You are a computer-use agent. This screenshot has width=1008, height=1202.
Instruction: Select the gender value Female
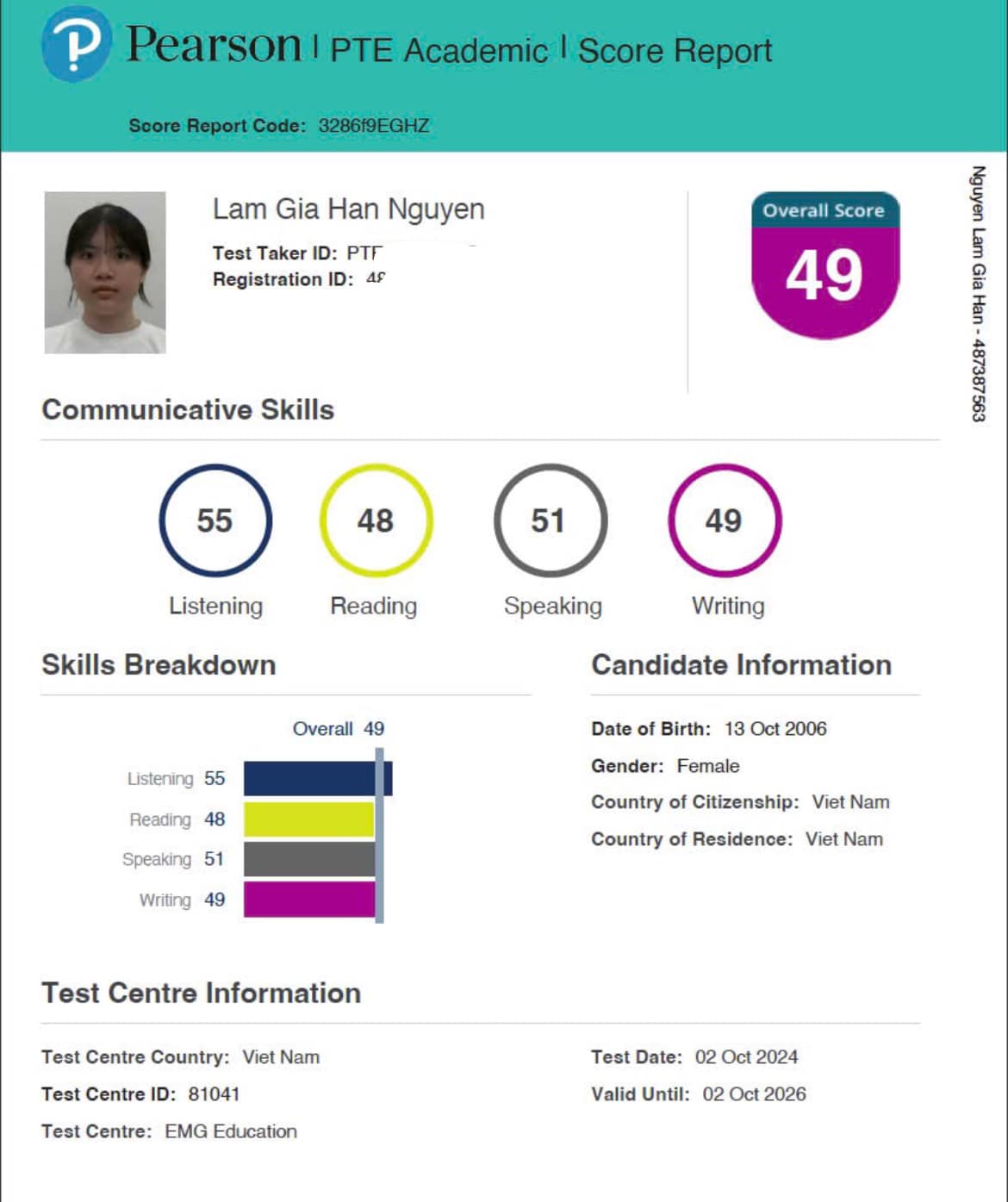[708, 766]
